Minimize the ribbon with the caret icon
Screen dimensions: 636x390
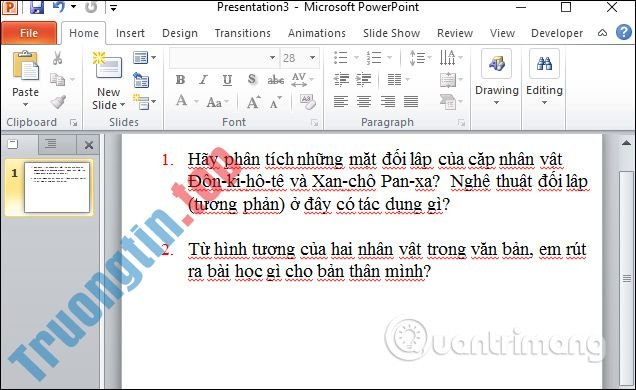(602, 33)
